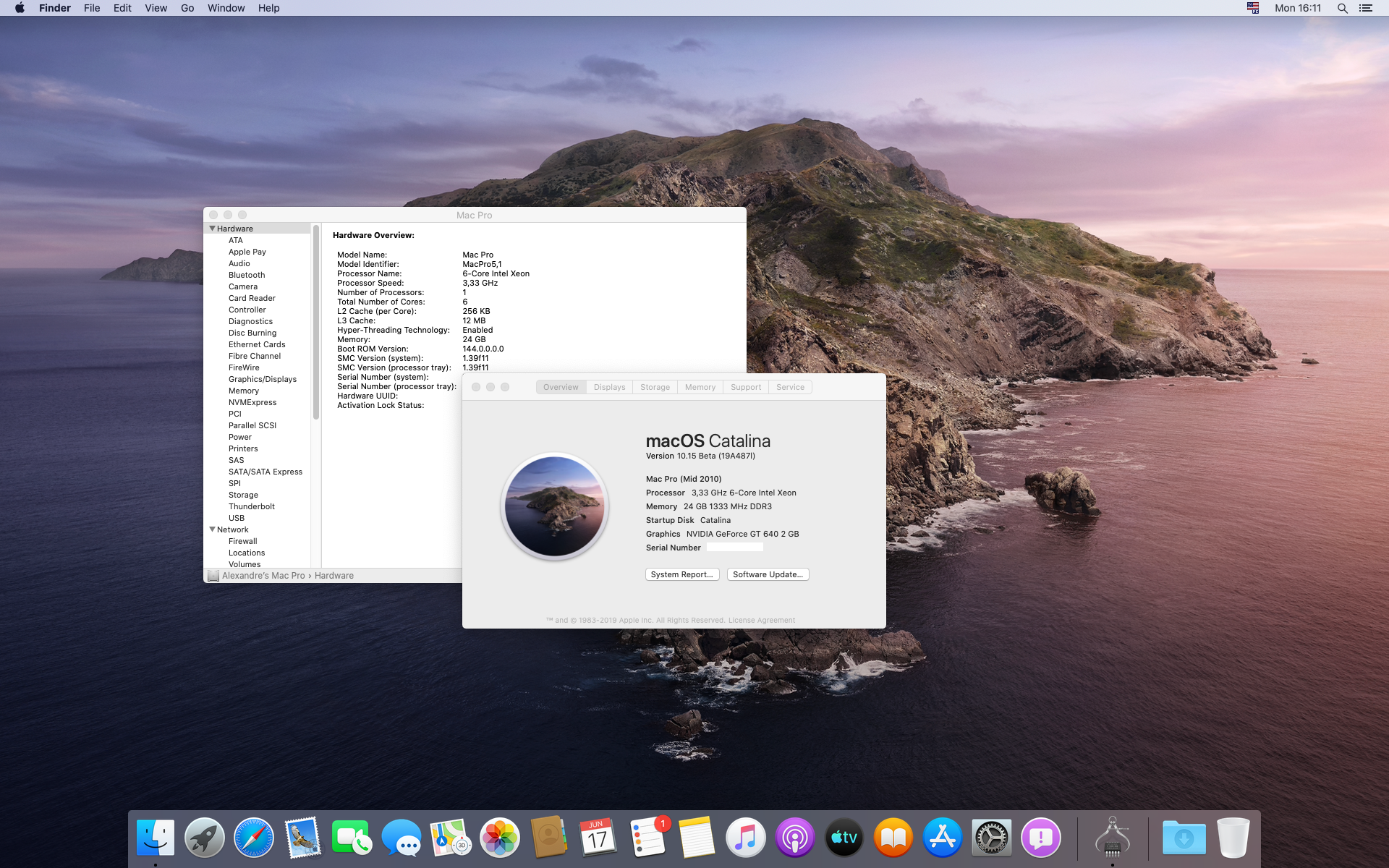Select Graphics/Displays in the sidebar
Screen dimensions: 1389x868
pos(263,379)
